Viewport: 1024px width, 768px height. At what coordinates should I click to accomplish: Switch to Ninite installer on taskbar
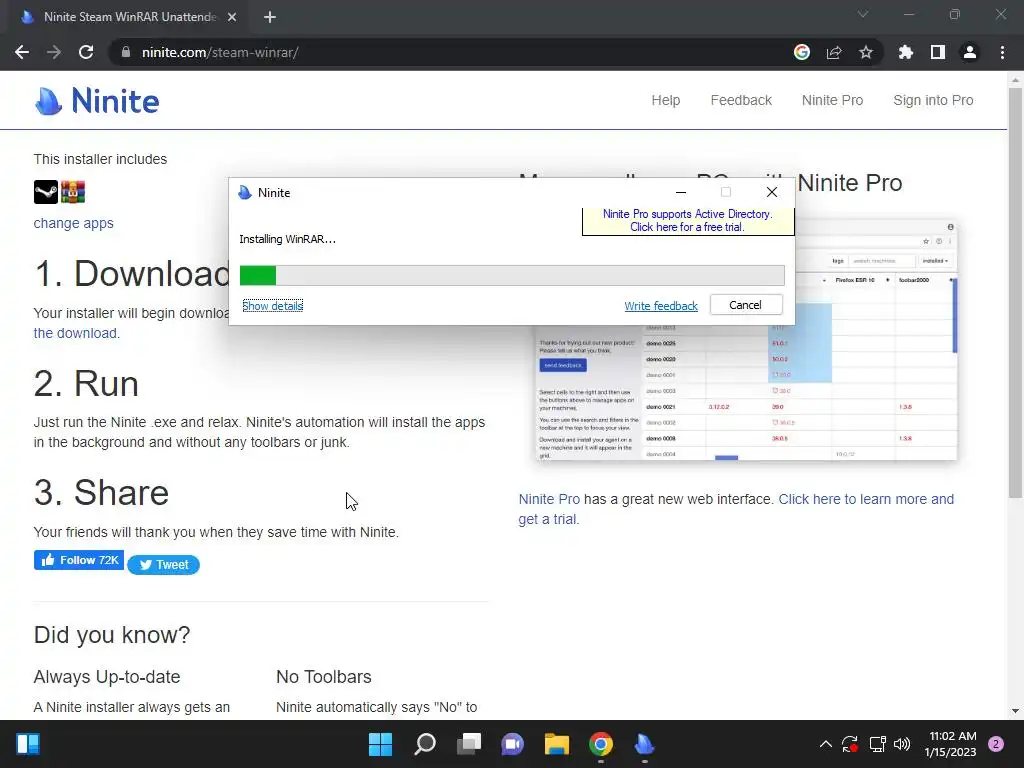click(645, 744)
